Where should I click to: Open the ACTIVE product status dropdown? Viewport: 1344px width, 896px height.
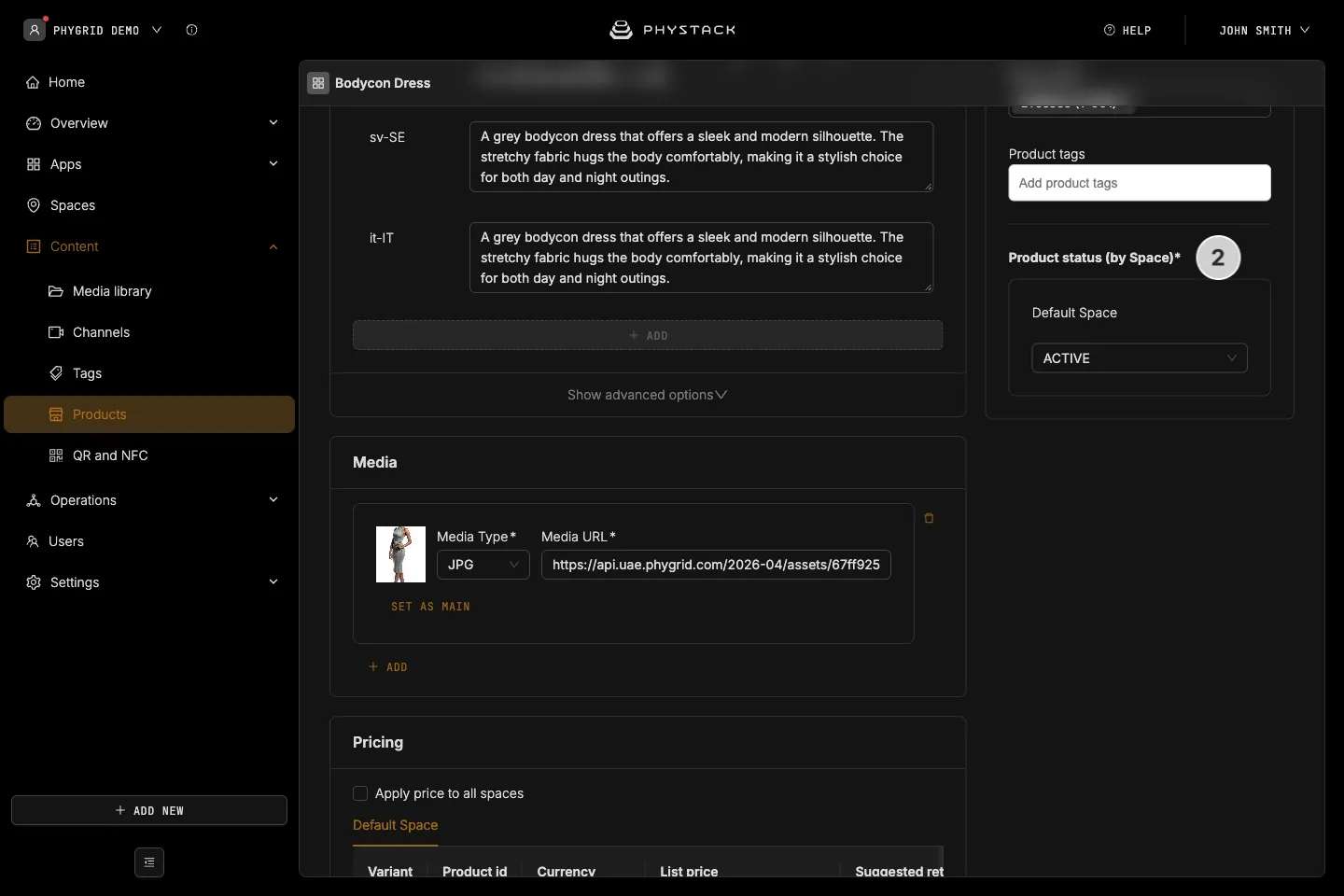point(1140,358)
